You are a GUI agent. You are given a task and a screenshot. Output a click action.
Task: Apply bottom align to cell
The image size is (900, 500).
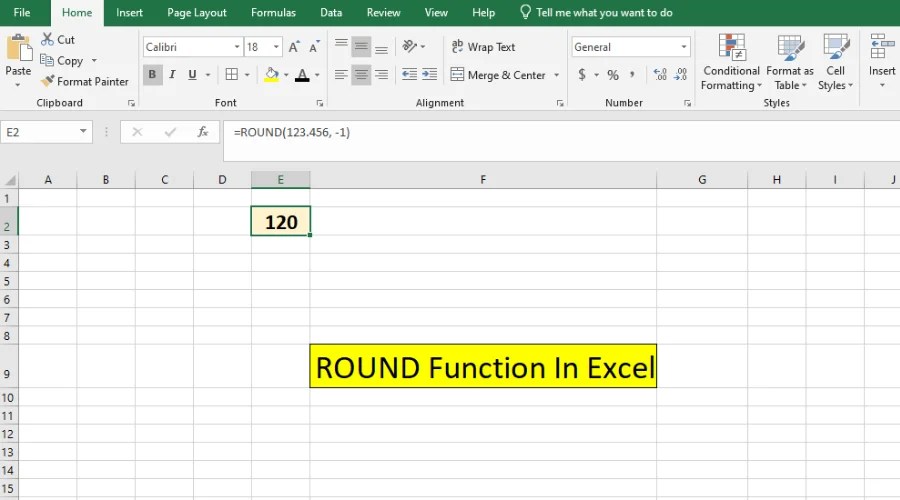(381, 47)
